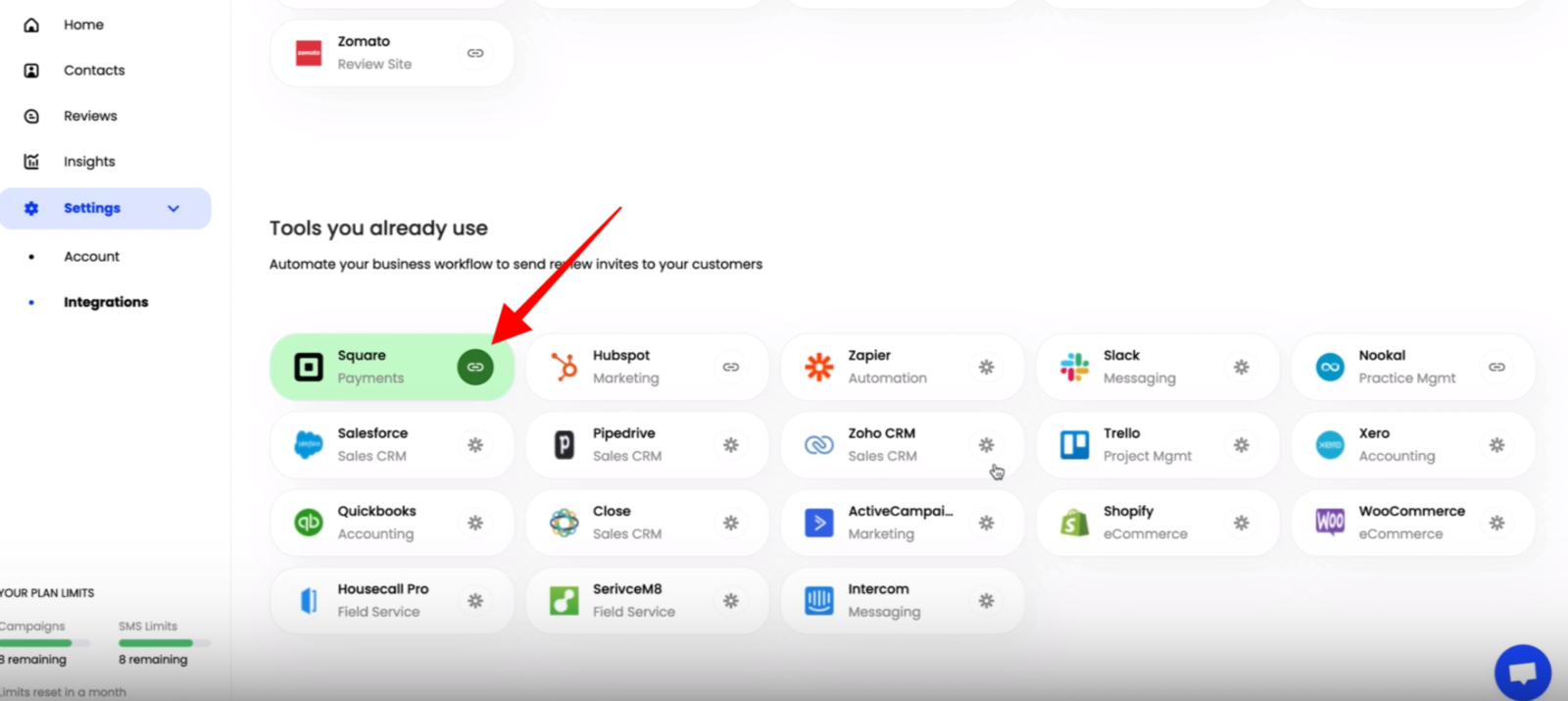Click the "Housecall Pro" card title

click(x=383, y=588)
